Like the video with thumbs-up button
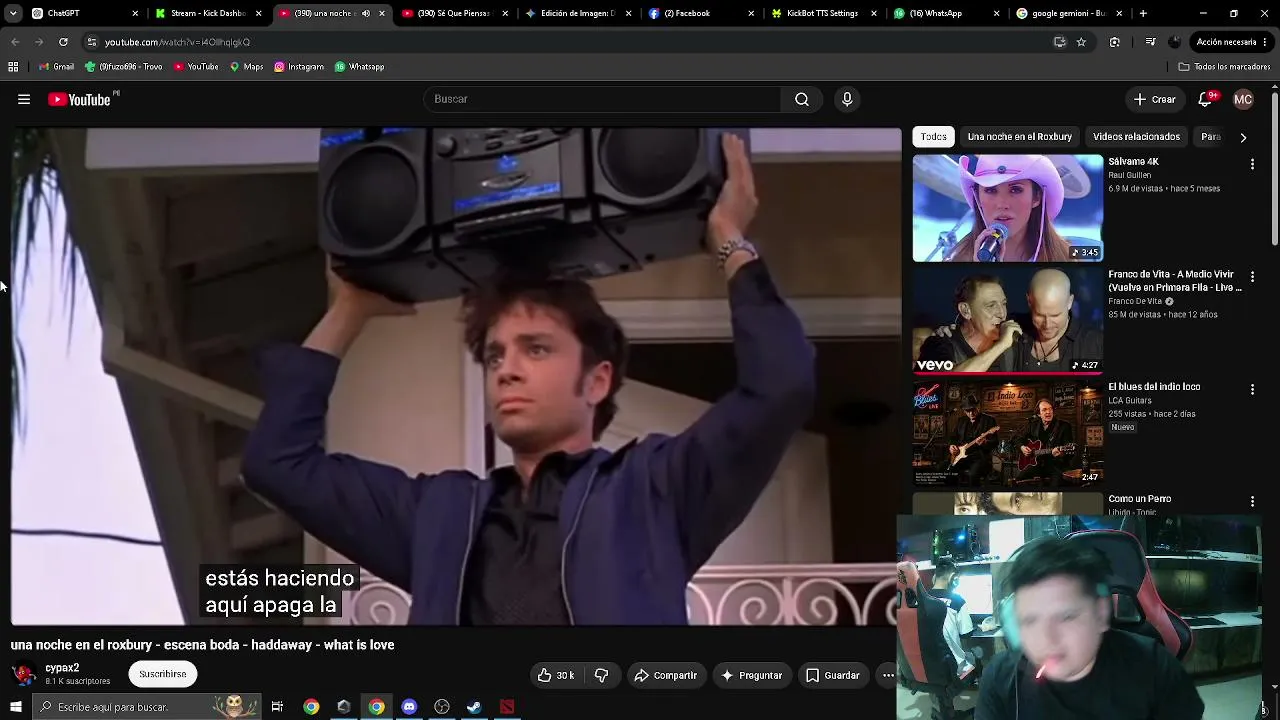Image resolution: width=1280 pixels, height=720 pixels. coord(555,675)
